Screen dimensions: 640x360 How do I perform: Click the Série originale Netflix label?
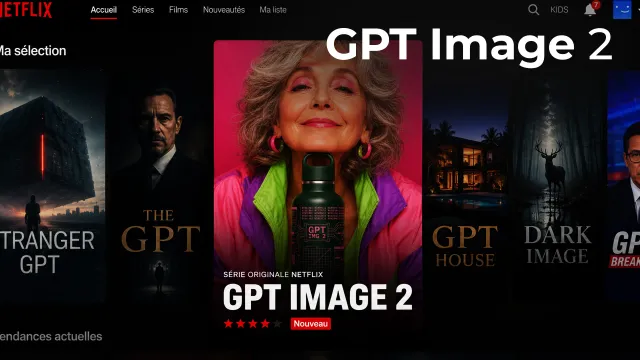(273, 275)
